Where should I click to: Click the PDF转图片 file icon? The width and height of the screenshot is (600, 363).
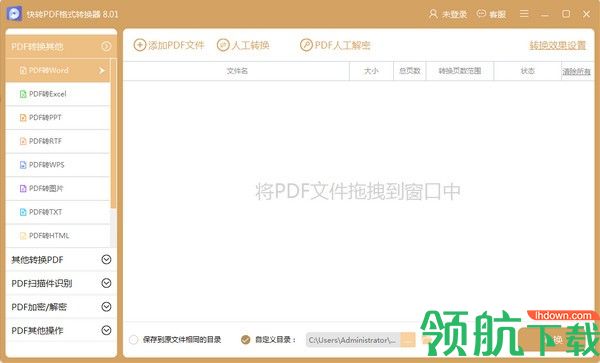[x=23, y=189]
